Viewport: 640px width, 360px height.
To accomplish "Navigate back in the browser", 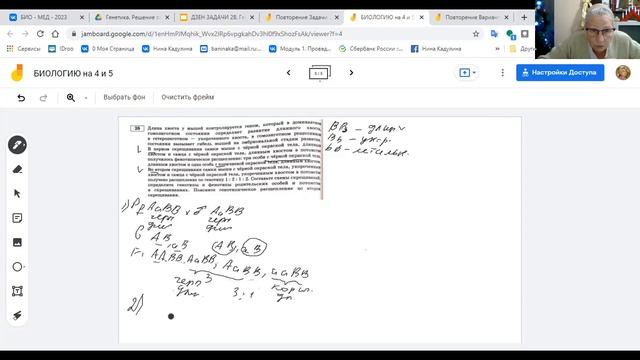I will tap(10, 34).
